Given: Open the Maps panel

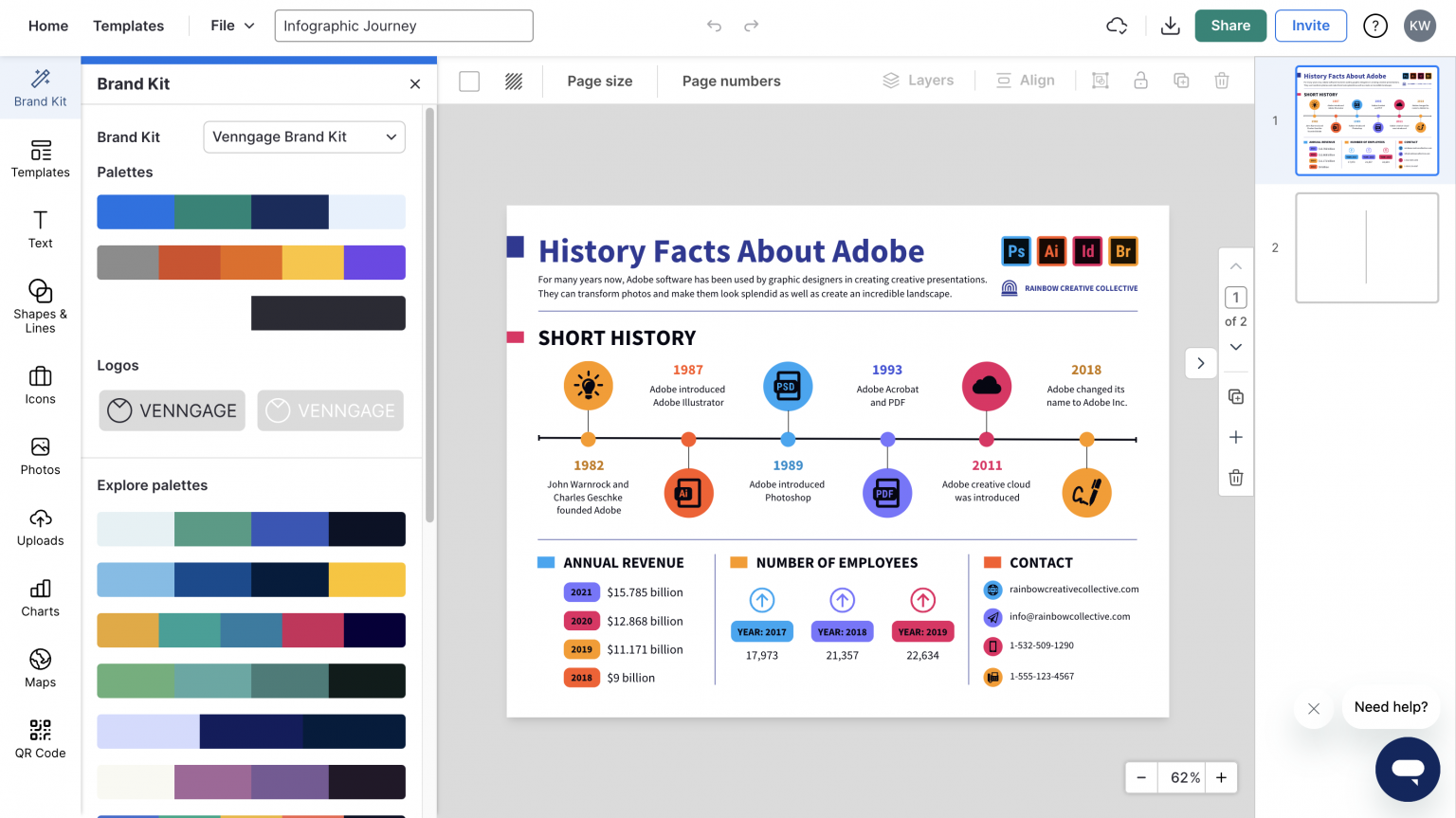Looking at the screenshot, I should tap(40, 669).
